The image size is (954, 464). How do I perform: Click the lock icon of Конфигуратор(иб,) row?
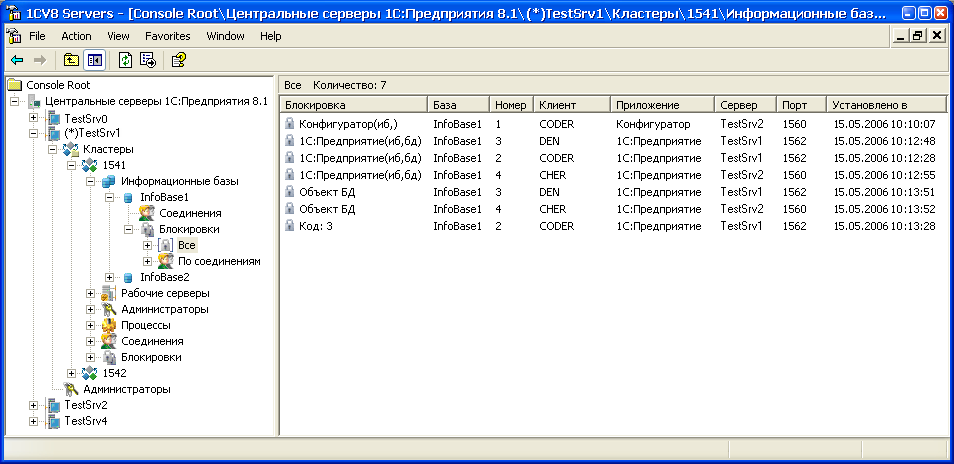click(x=290, y=124)
